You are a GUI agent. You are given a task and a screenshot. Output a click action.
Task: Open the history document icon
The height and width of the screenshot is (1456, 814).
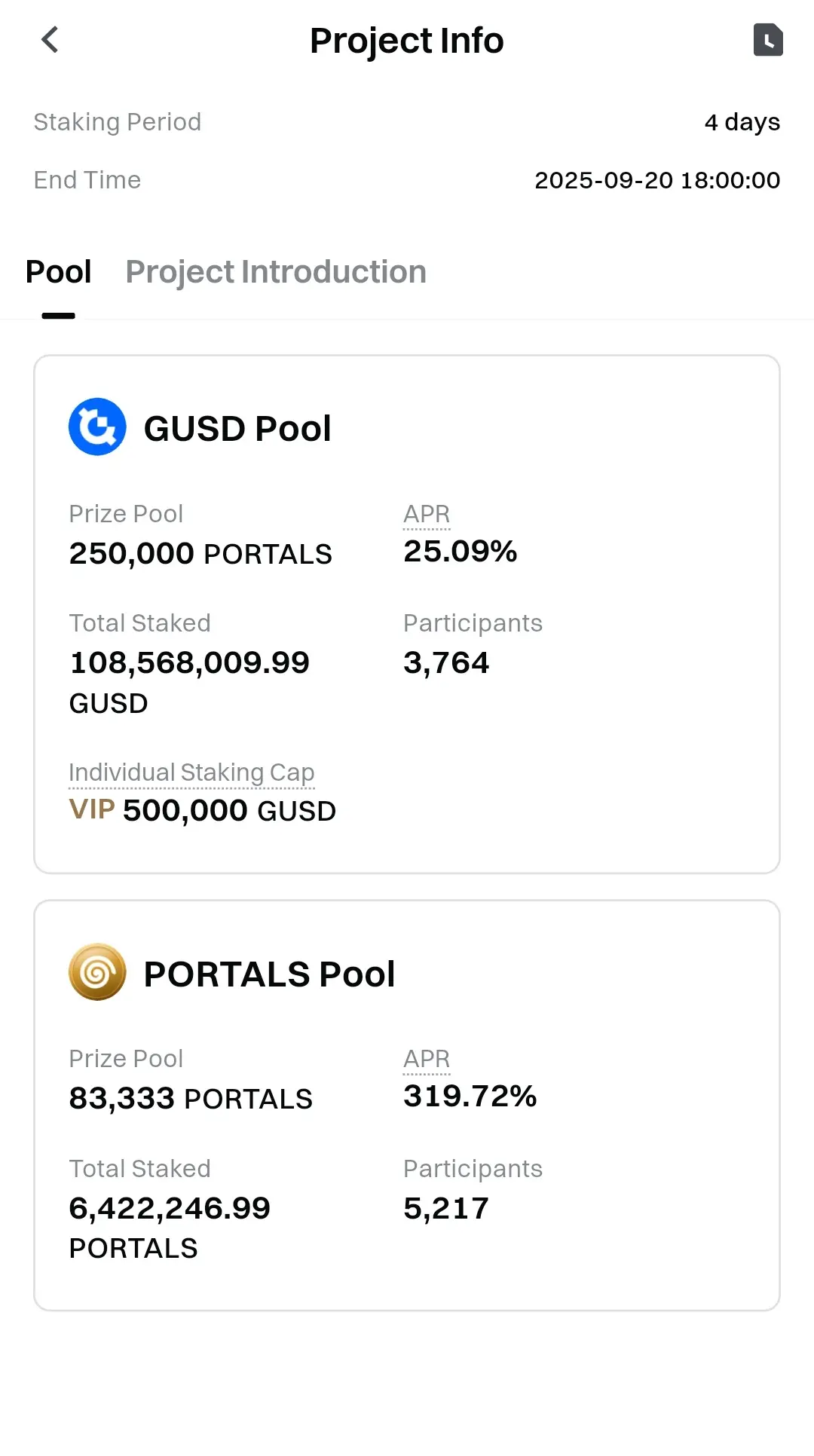[768, 40]
